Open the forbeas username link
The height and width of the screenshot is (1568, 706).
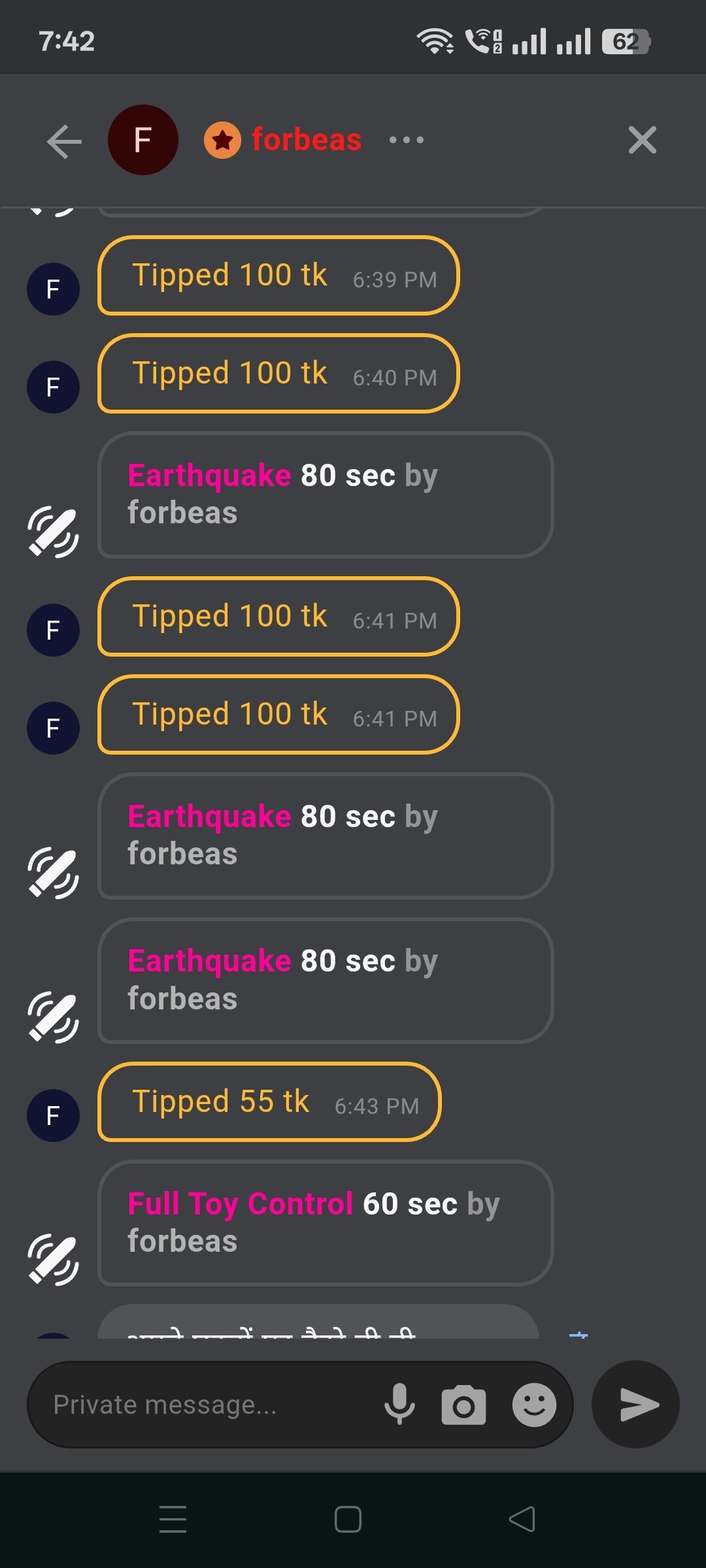point(307,140)
